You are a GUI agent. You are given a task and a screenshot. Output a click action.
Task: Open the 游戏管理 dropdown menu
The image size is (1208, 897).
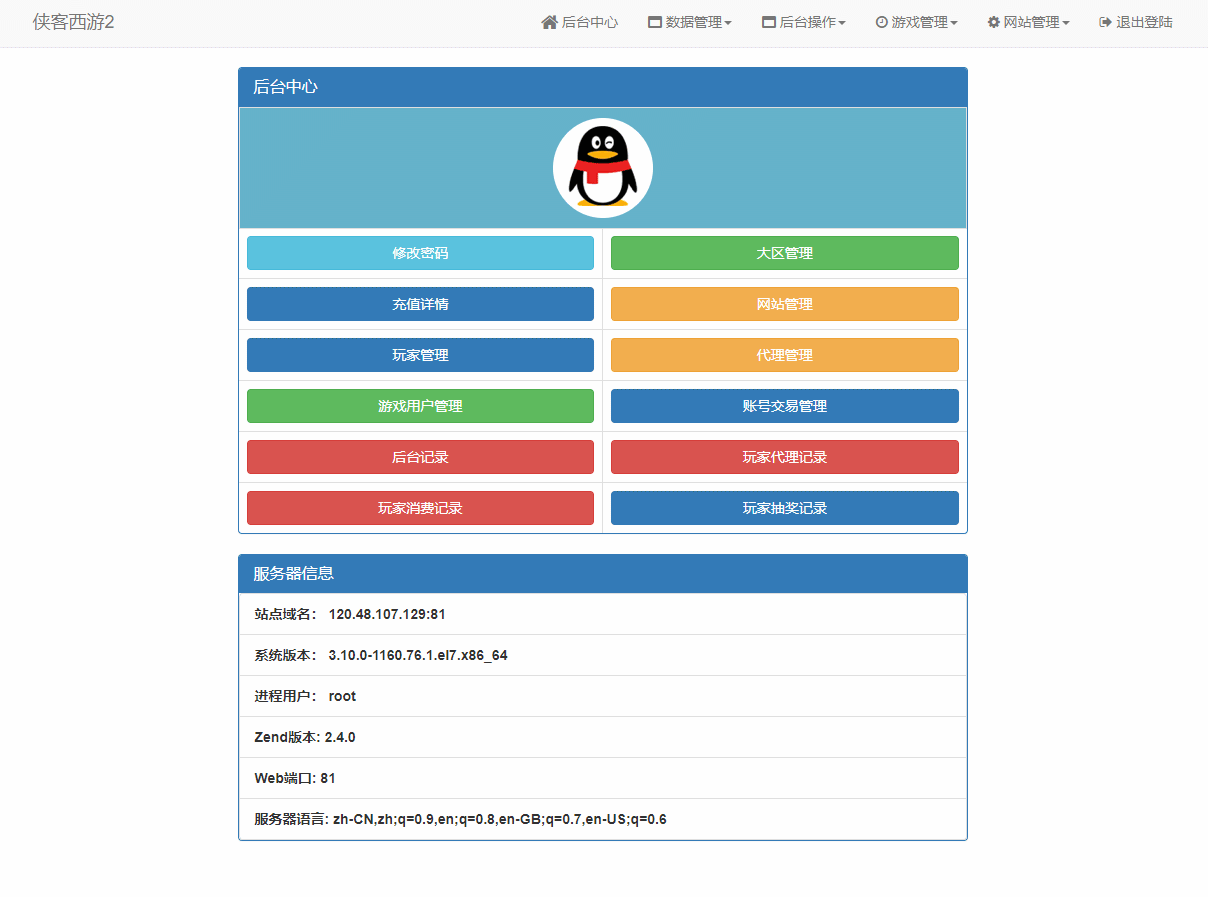tap(916, 22)
